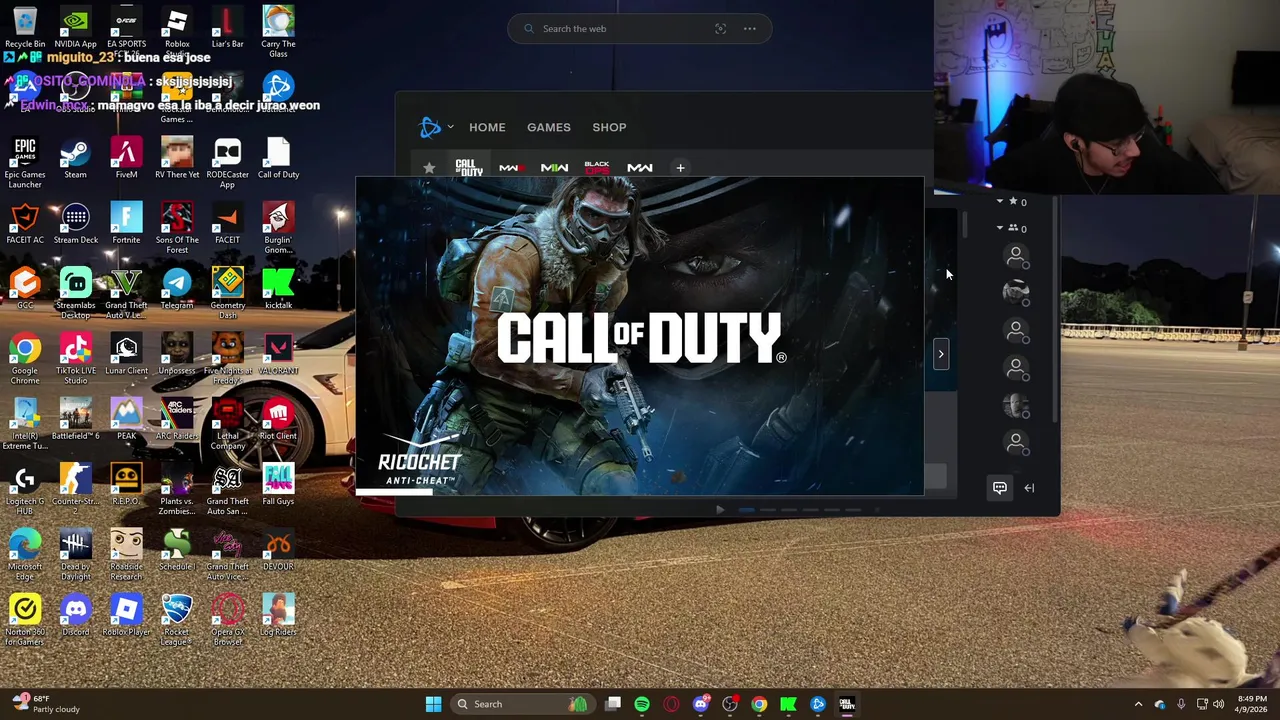Select the Call of Duty game tab
The width and height of the screenshot is (1280, 720).
(469, 168)
